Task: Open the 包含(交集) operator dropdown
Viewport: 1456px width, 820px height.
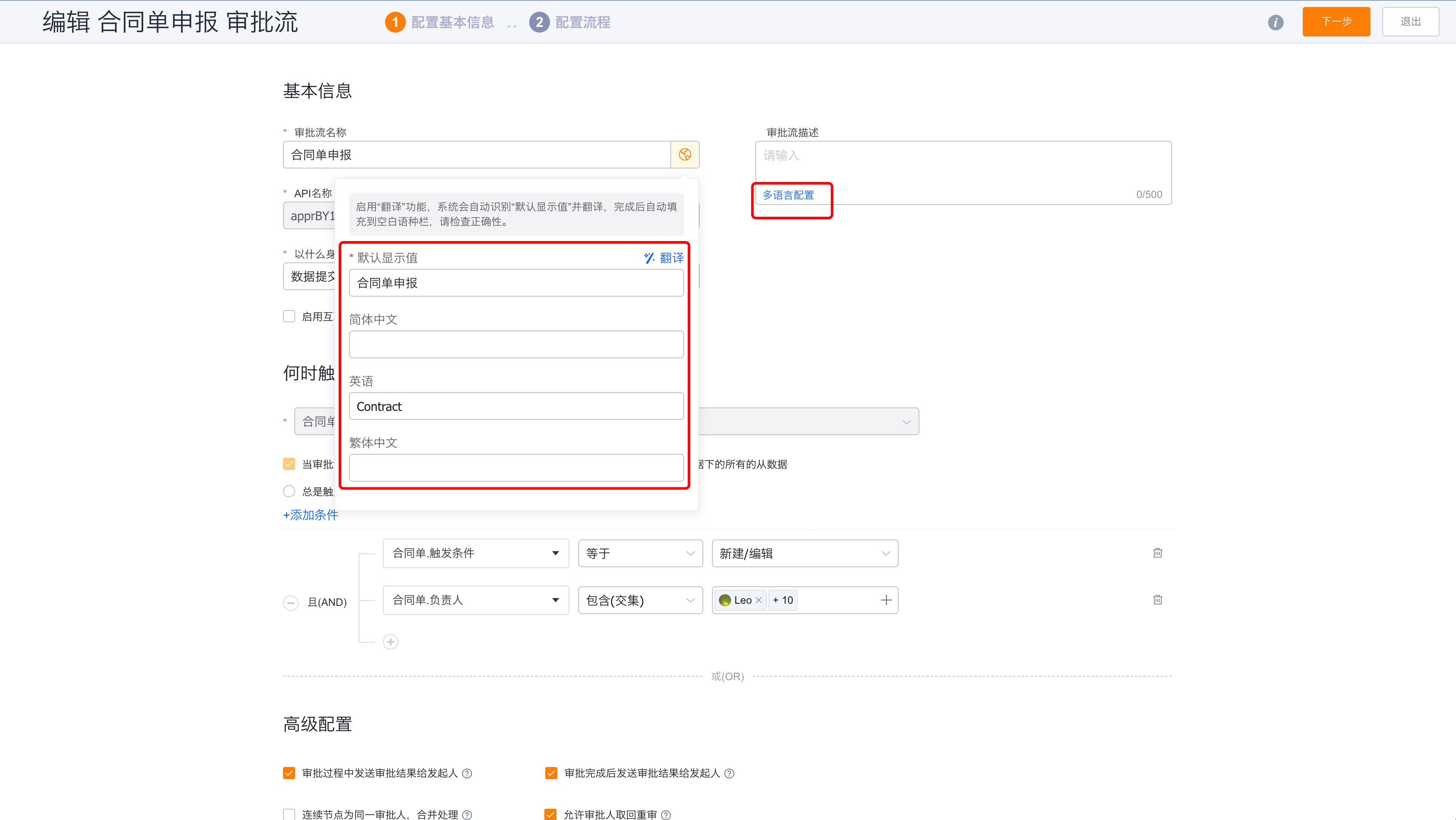Action: 640,600
